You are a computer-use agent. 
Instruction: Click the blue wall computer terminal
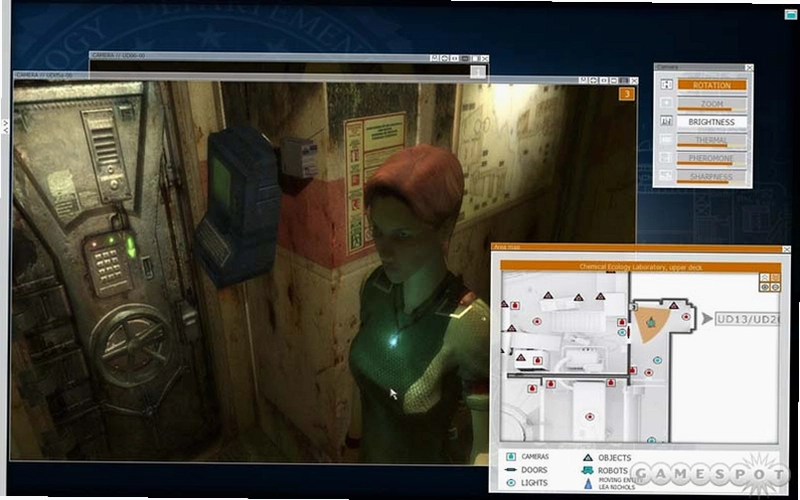coord(238,207)
